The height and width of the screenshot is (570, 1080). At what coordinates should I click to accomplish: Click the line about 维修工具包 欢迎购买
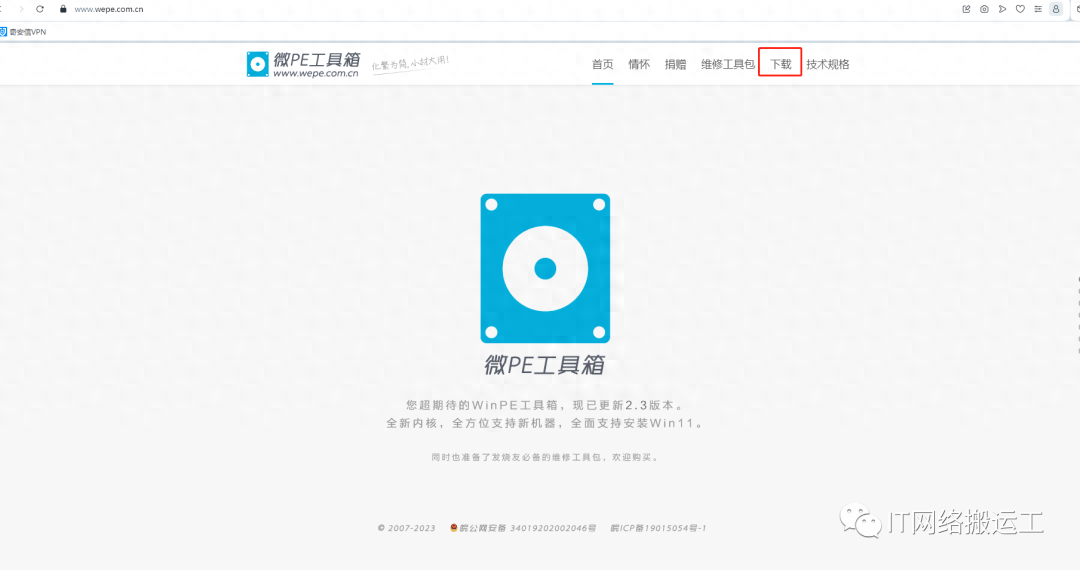click(545, 457)
